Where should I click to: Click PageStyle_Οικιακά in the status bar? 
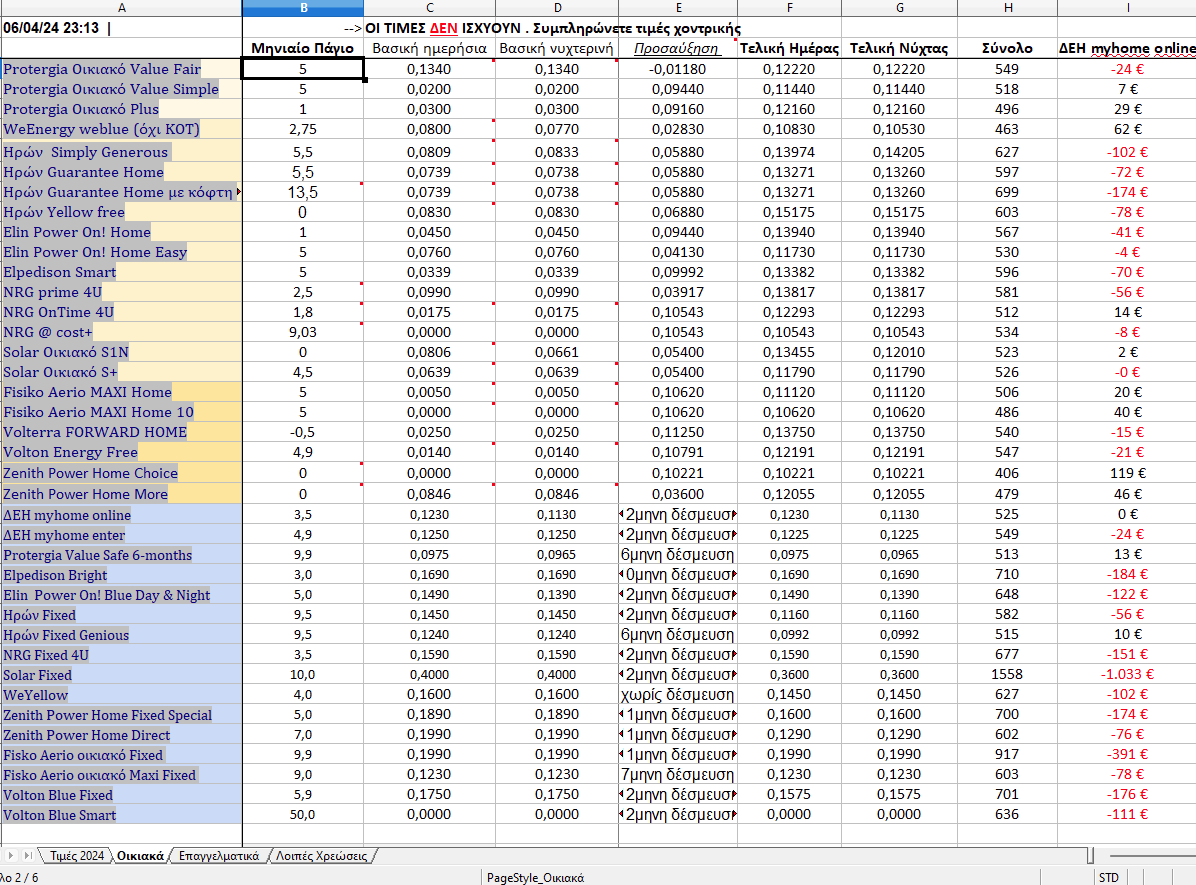pyautogui.click(x=535, y=877)
